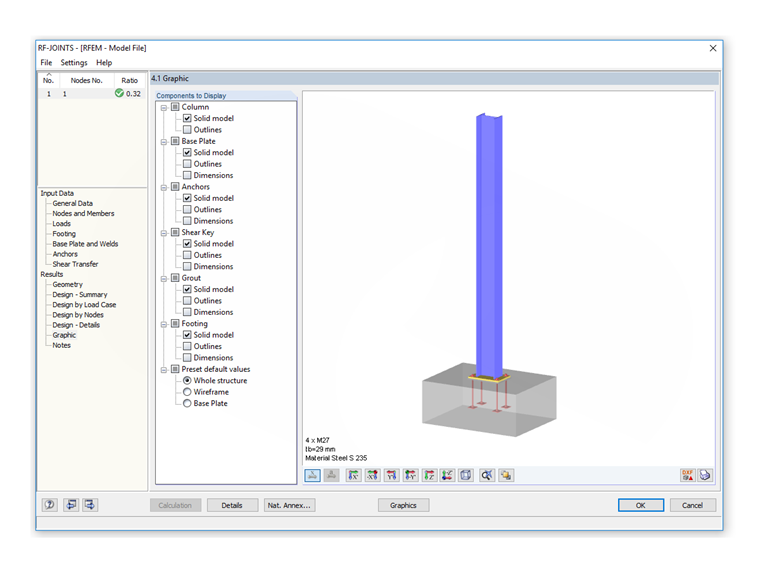Open Notes in navigator

click(62, 345)
